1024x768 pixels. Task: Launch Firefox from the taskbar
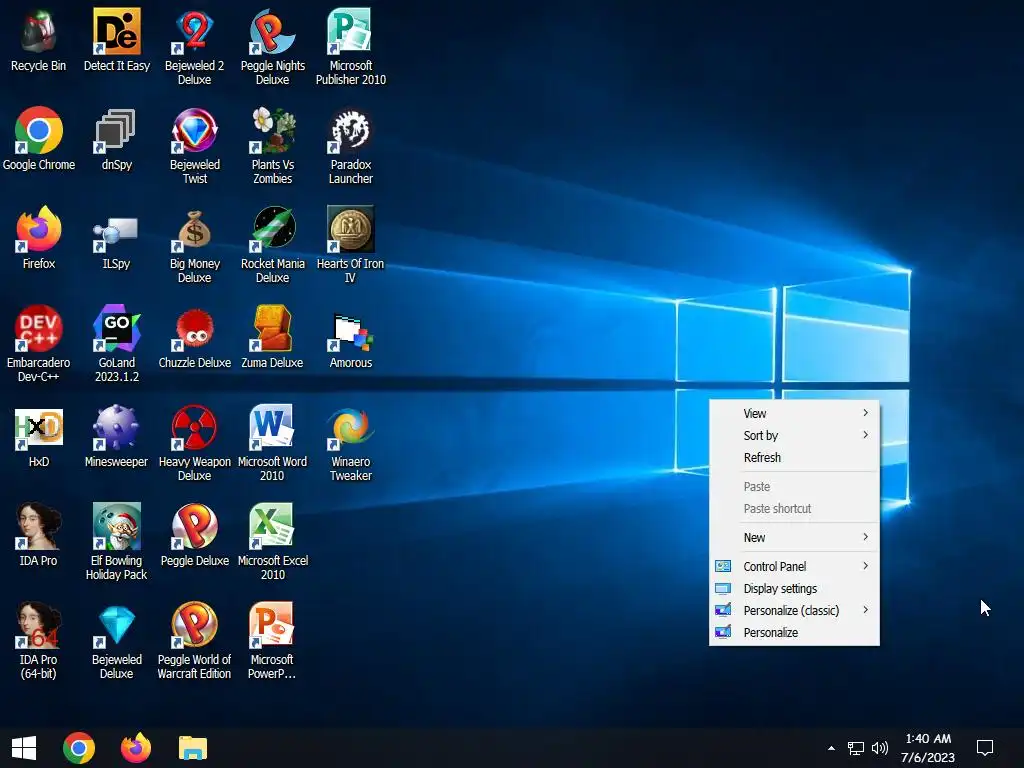[136, 748]
